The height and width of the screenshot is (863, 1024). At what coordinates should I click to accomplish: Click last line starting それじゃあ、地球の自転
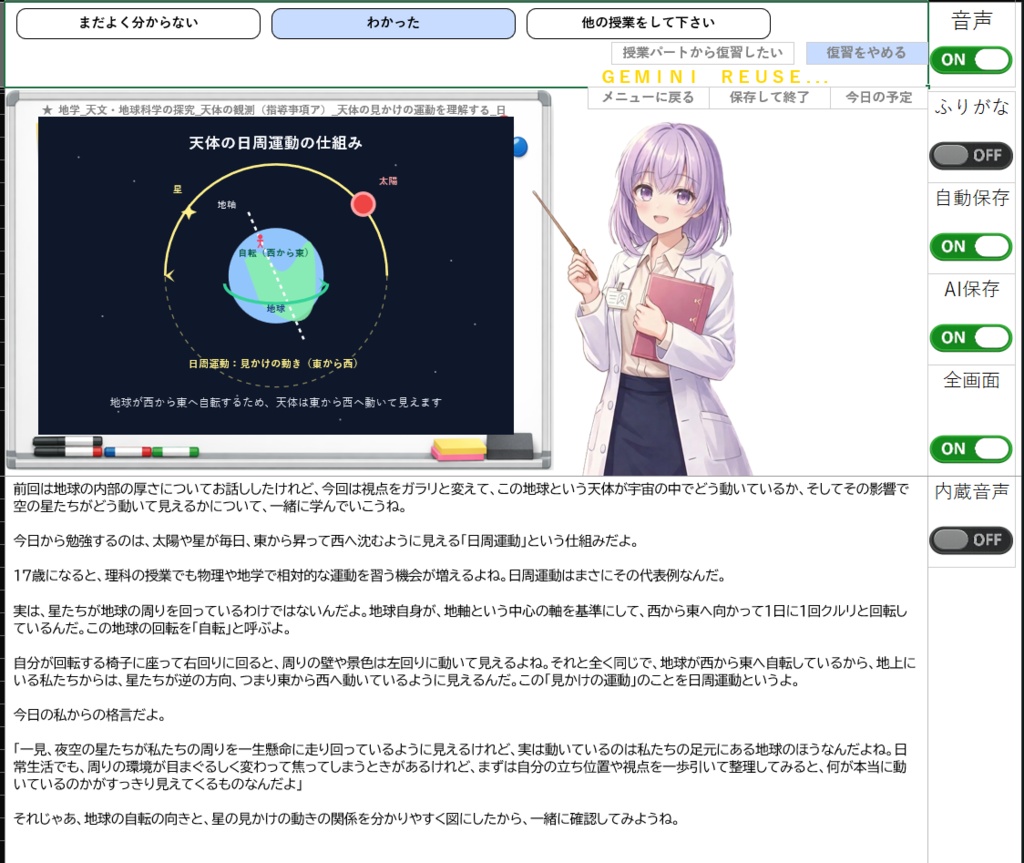[x=346, y=819]
